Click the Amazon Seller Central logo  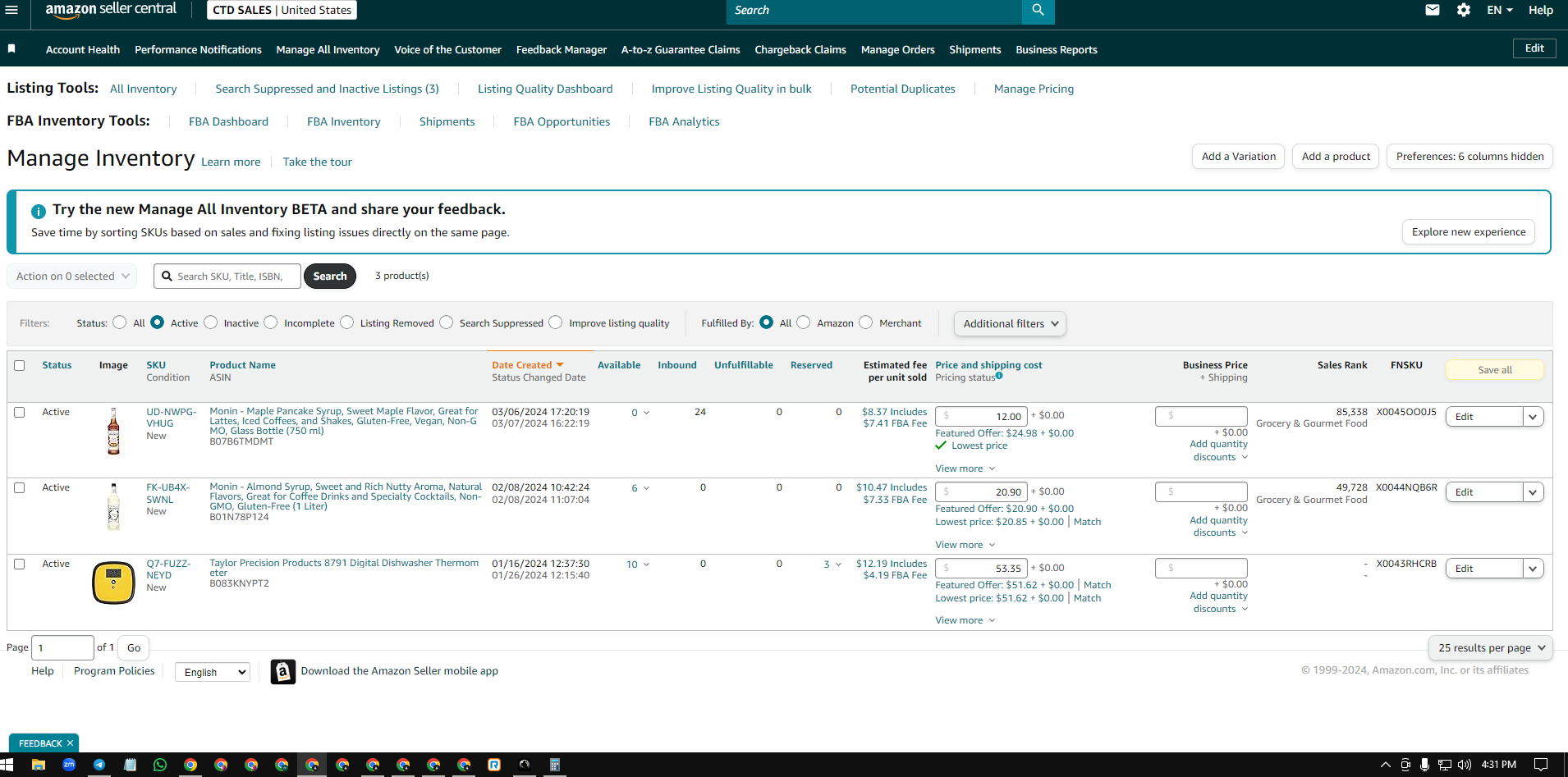[111, 10]
